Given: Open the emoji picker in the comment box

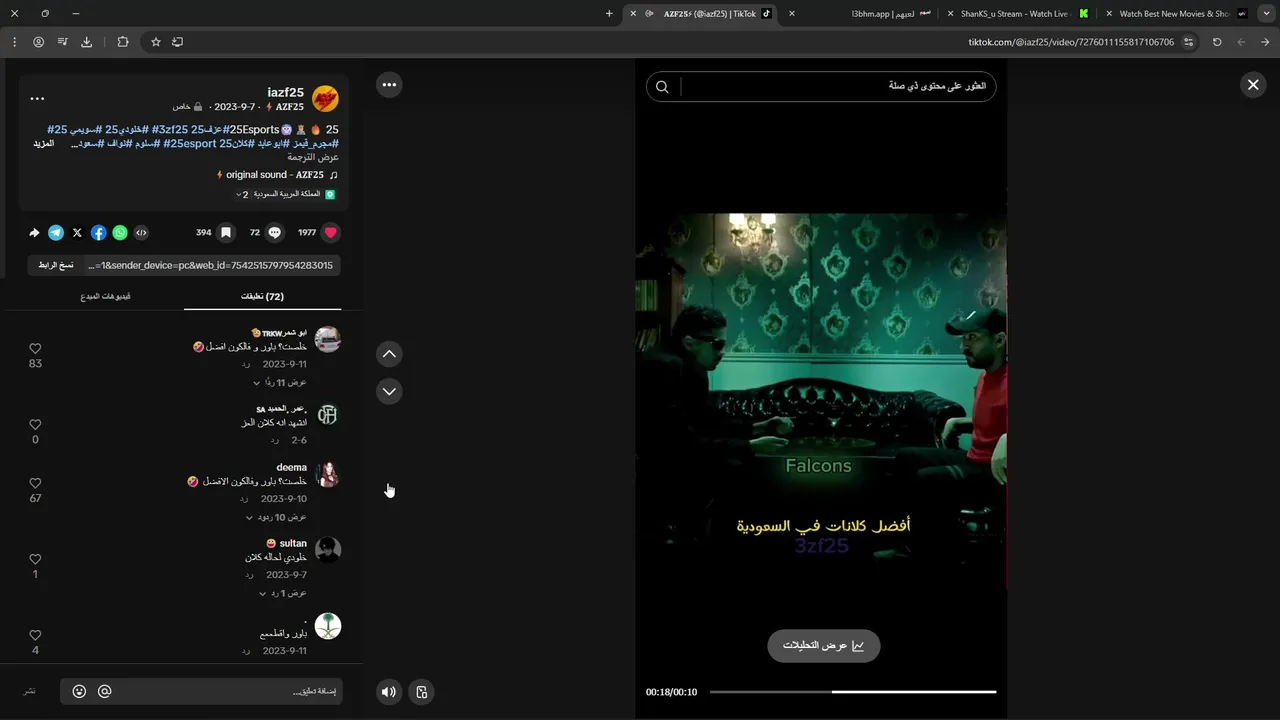Looking at the screenshot, I should tap(79, 691).
